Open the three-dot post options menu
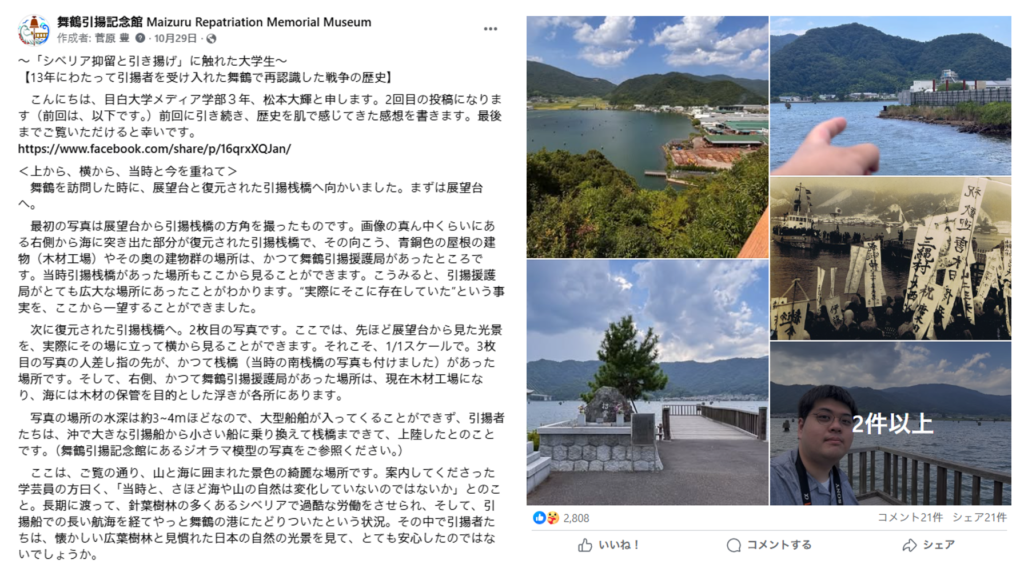Screen dimensions: 1024x568 point(490,29)
